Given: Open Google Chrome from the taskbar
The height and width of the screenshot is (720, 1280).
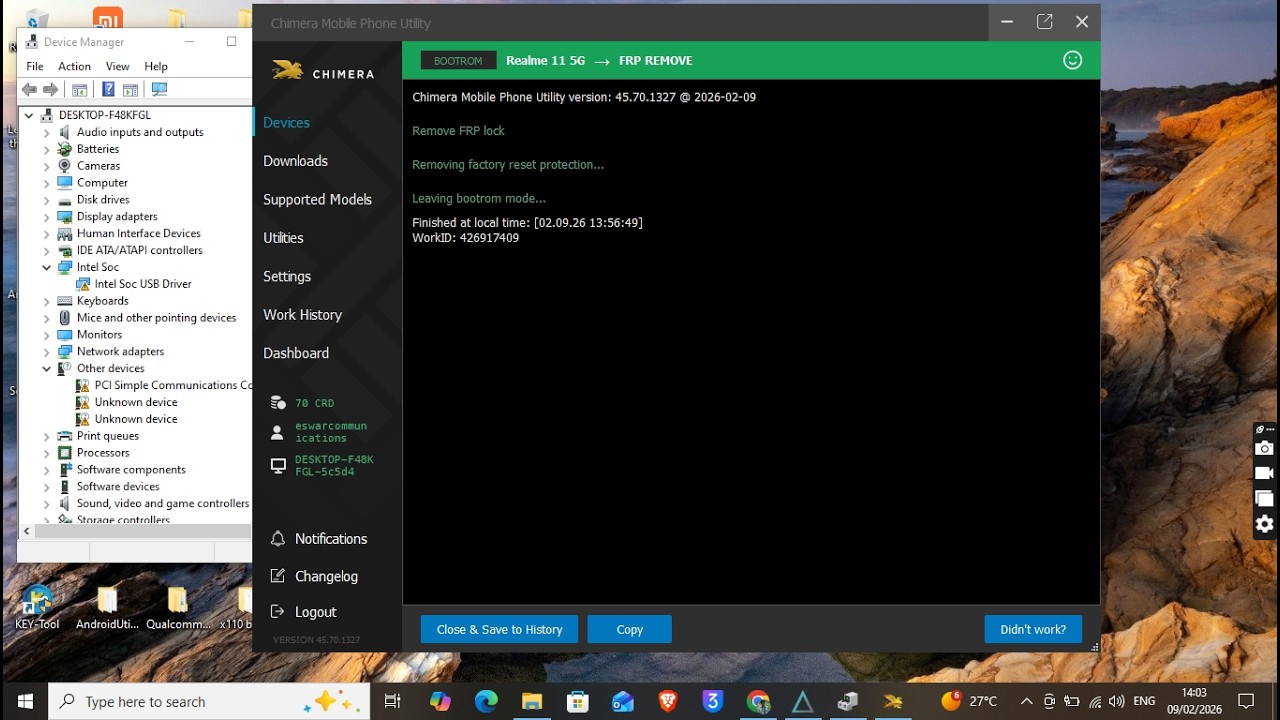Looking at the screenshot, I should [758, 701].
